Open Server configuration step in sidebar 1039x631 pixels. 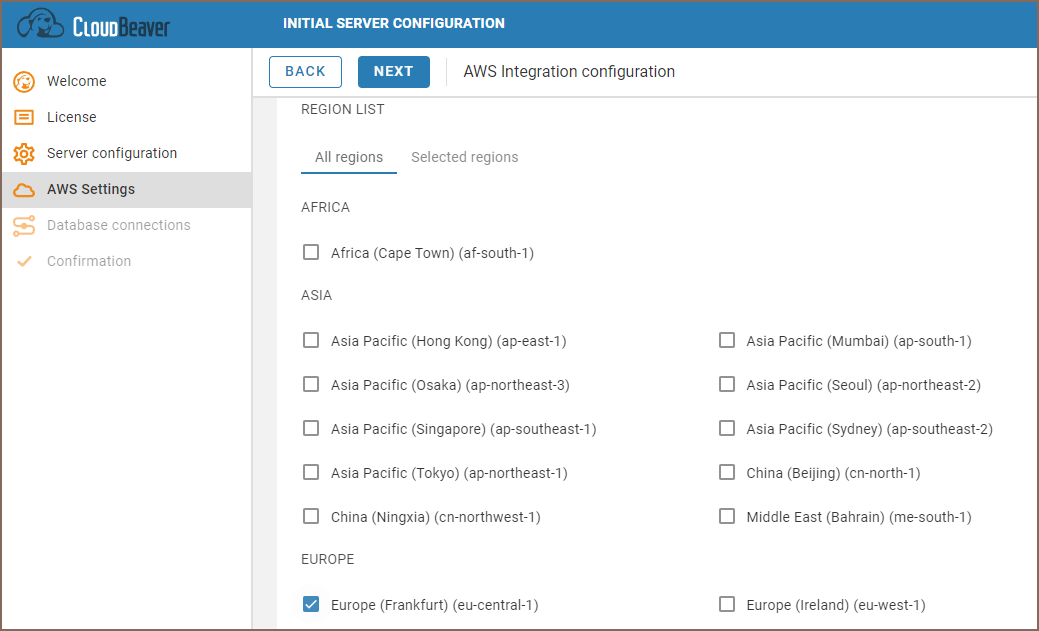point(112,153)
